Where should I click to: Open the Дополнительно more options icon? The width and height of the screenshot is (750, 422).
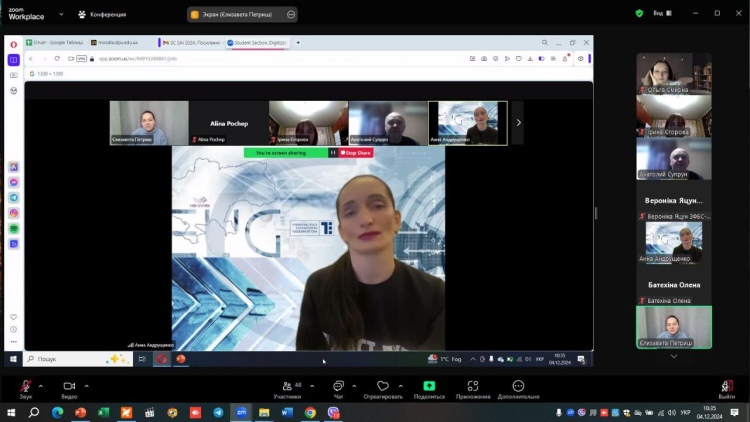click(x=518, y=387)
